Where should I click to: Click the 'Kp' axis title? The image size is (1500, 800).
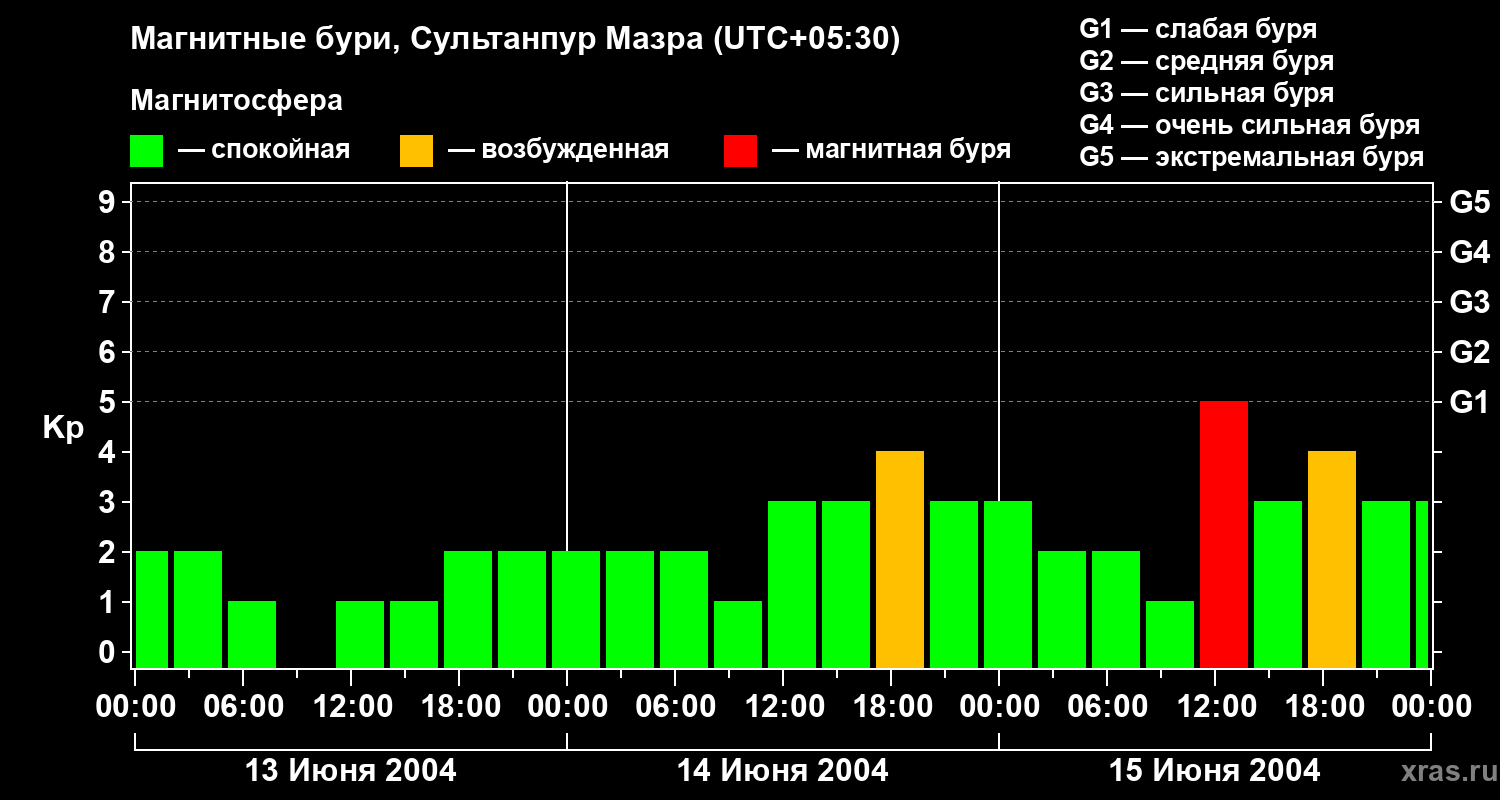pos(64,428)
